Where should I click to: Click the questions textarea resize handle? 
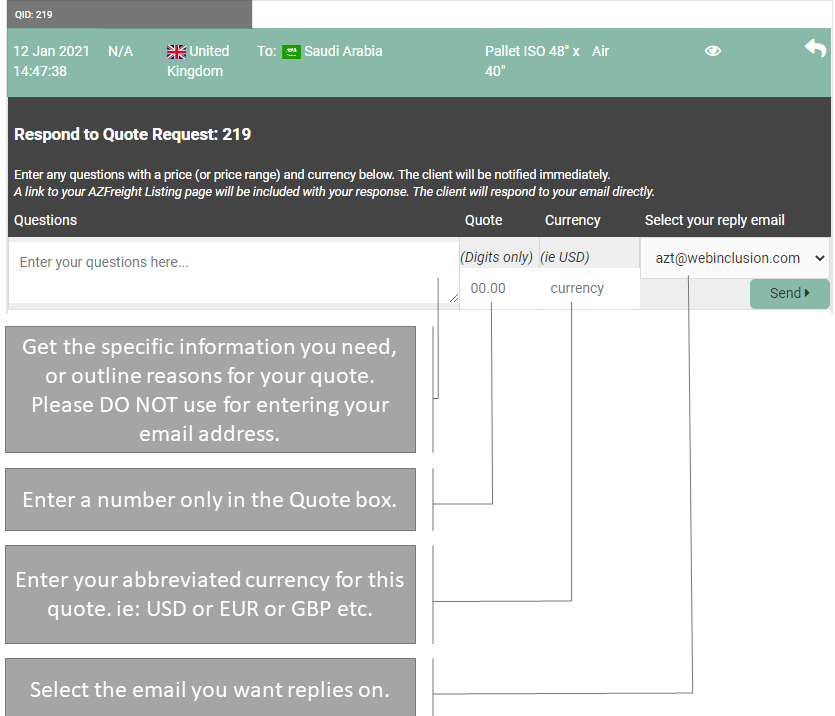[453, 297]
